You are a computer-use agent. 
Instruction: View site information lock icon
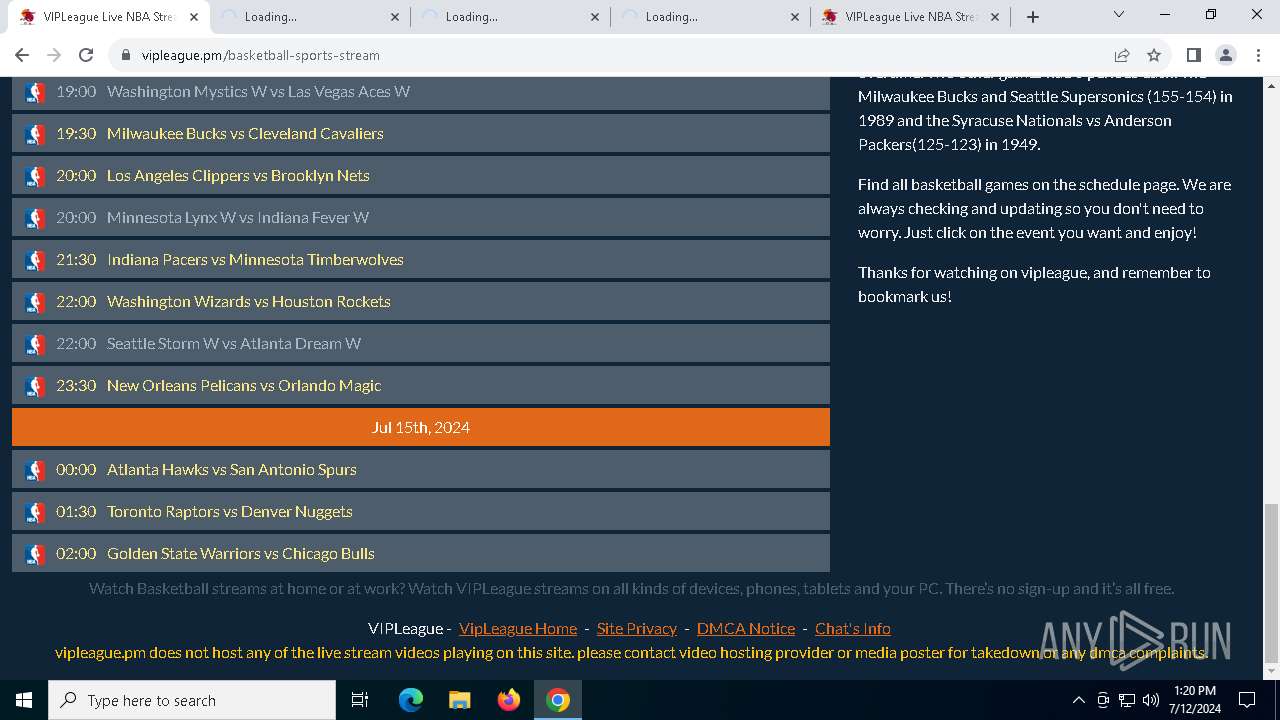coord(126,55)
